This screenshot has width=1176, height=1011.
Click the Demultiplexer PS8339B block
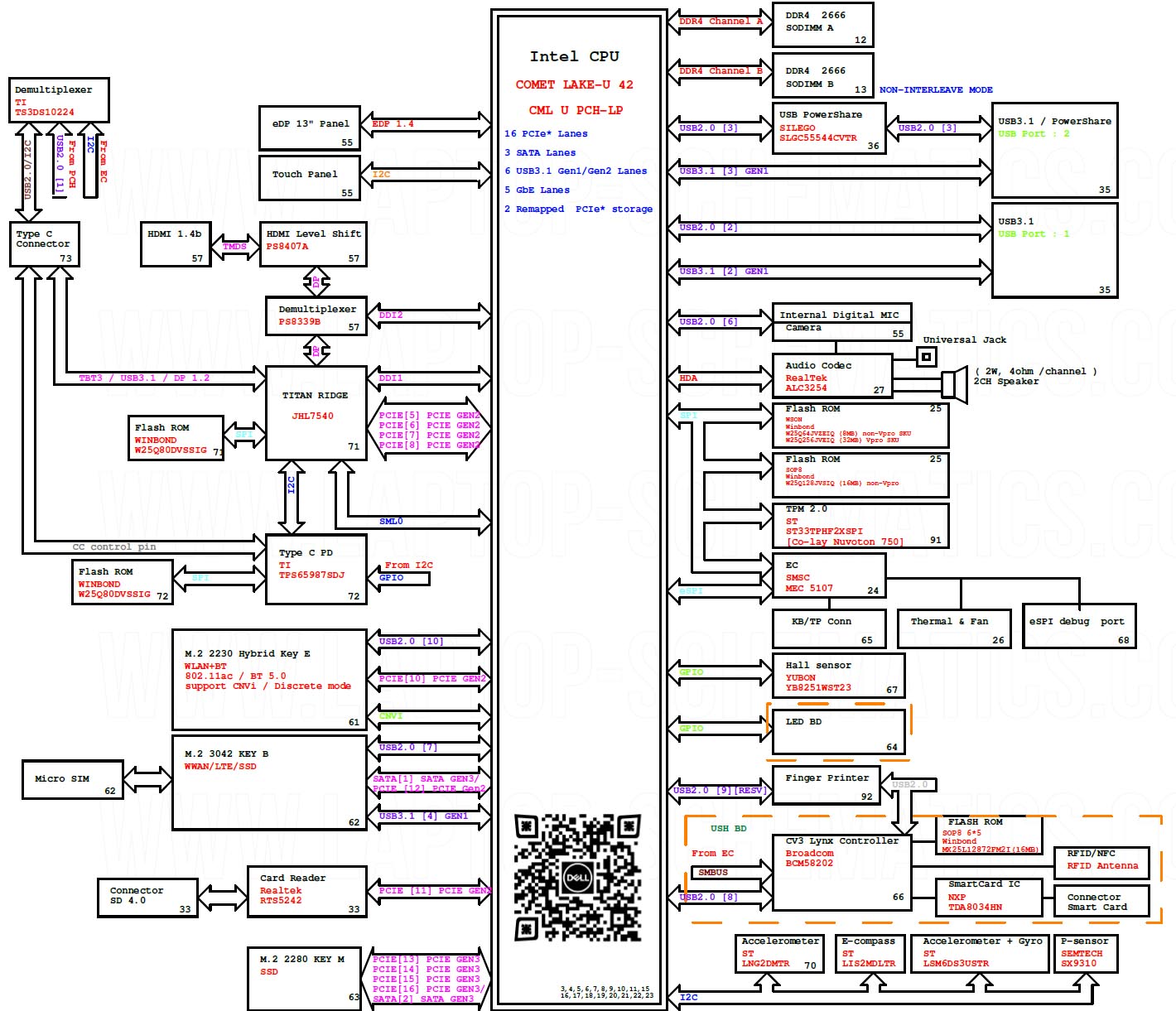pyautogui.click(x=316, y=315)
